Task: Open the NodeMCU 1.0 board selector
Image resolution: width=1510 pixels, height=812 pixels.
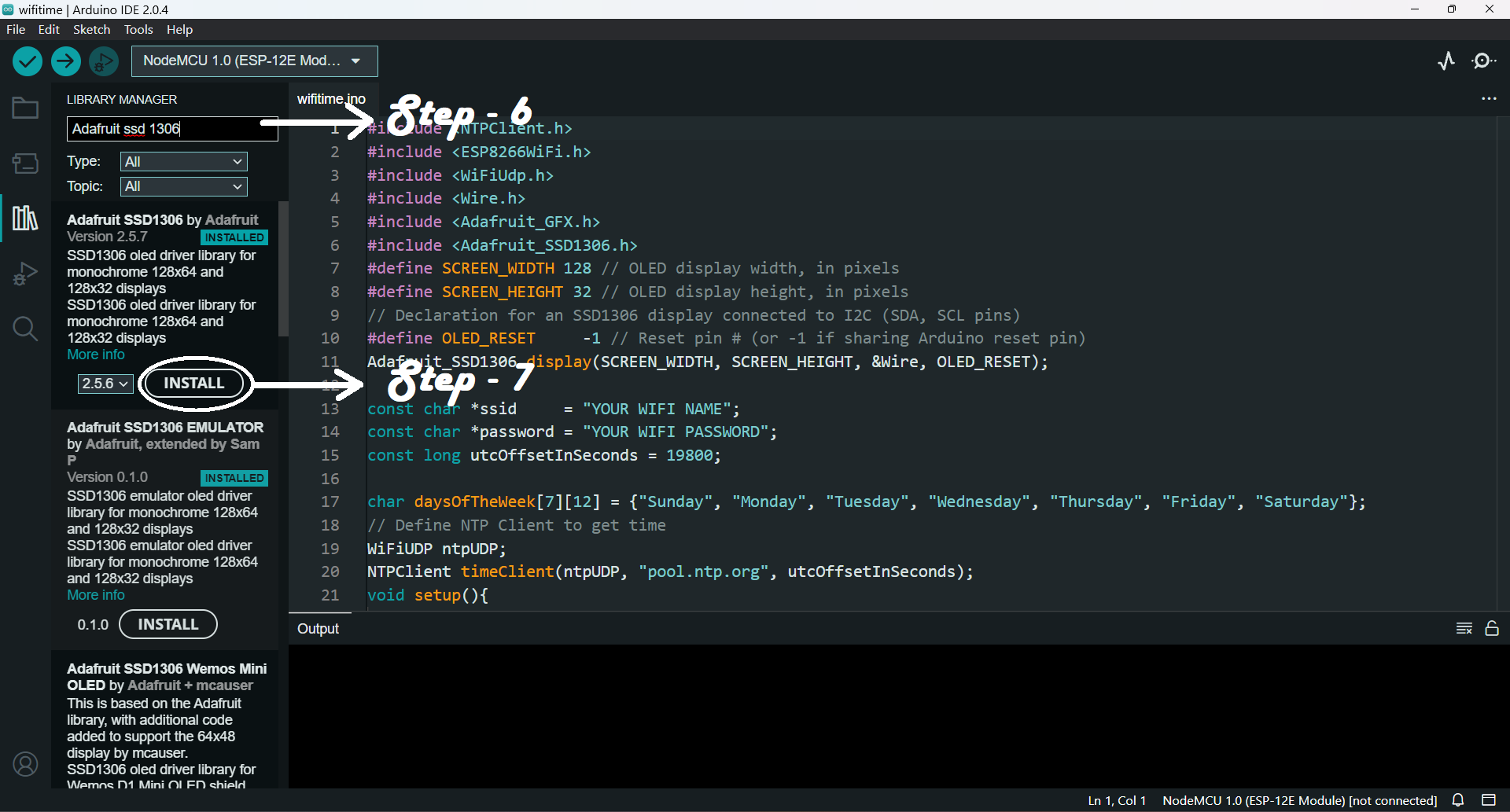Action: (253, 61)
